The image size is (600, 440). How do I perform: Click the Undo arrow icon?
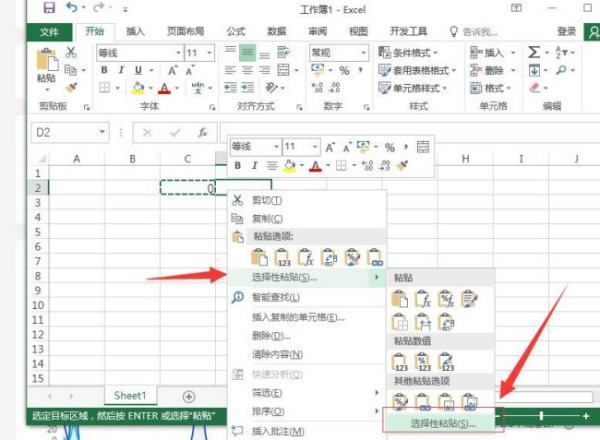point(72,7)
